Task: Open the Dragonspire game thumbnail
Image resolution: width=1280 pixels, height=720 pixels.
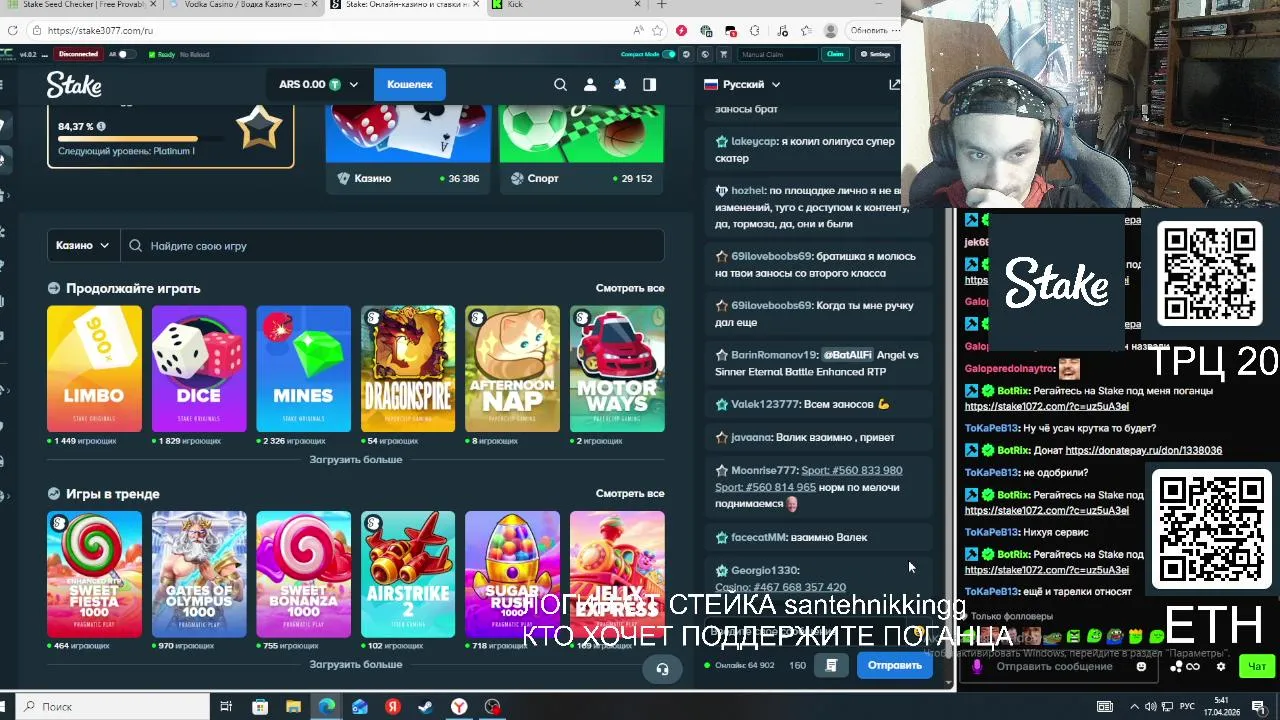Action: point(408,369)
